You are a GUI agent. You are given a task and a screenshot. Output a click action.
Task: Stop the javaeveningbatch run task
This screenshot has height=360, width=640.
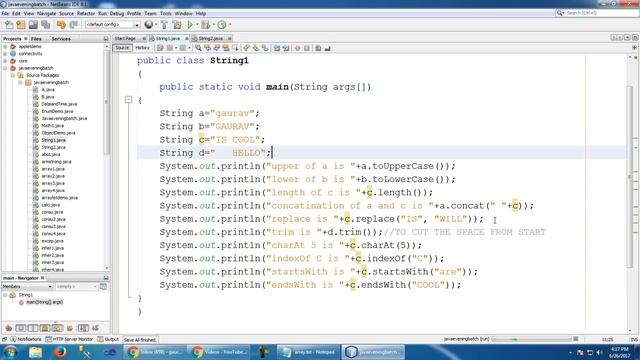point(576,339)
